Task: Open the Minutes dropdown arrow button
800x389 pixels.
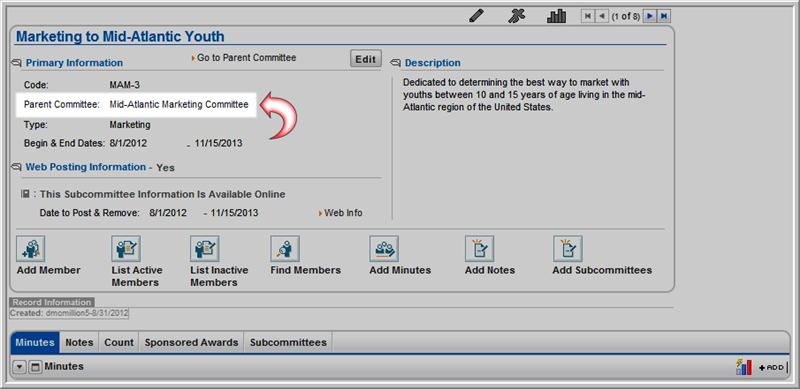Action: 19,367
